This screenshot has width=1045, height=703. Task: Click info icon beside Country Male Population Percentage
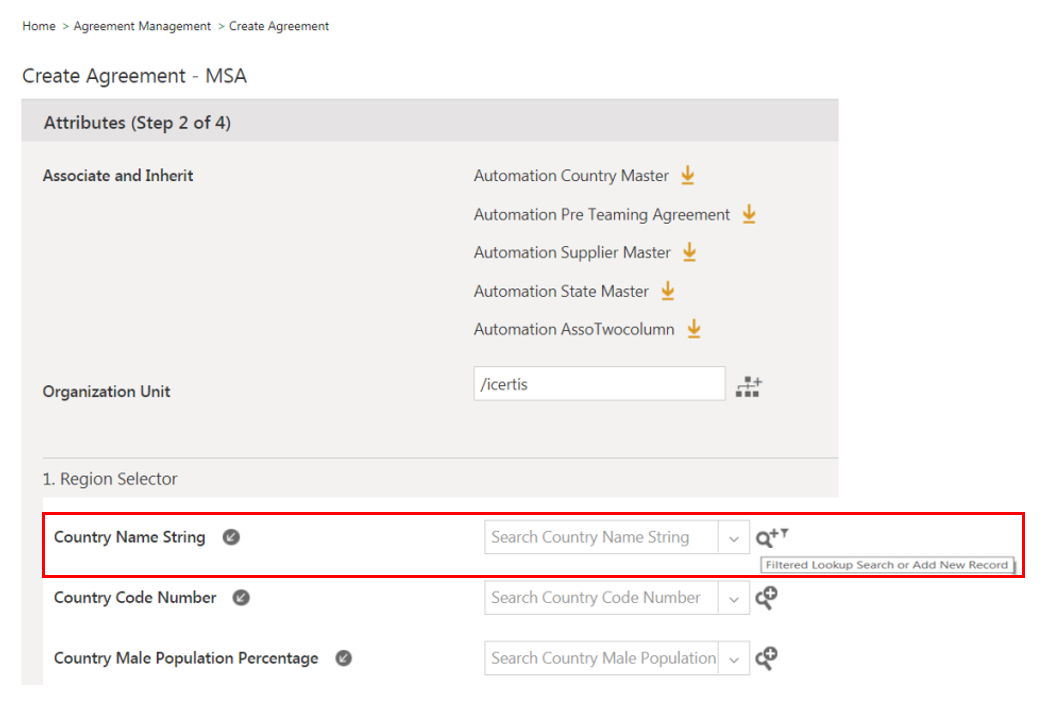pos(343,658)
